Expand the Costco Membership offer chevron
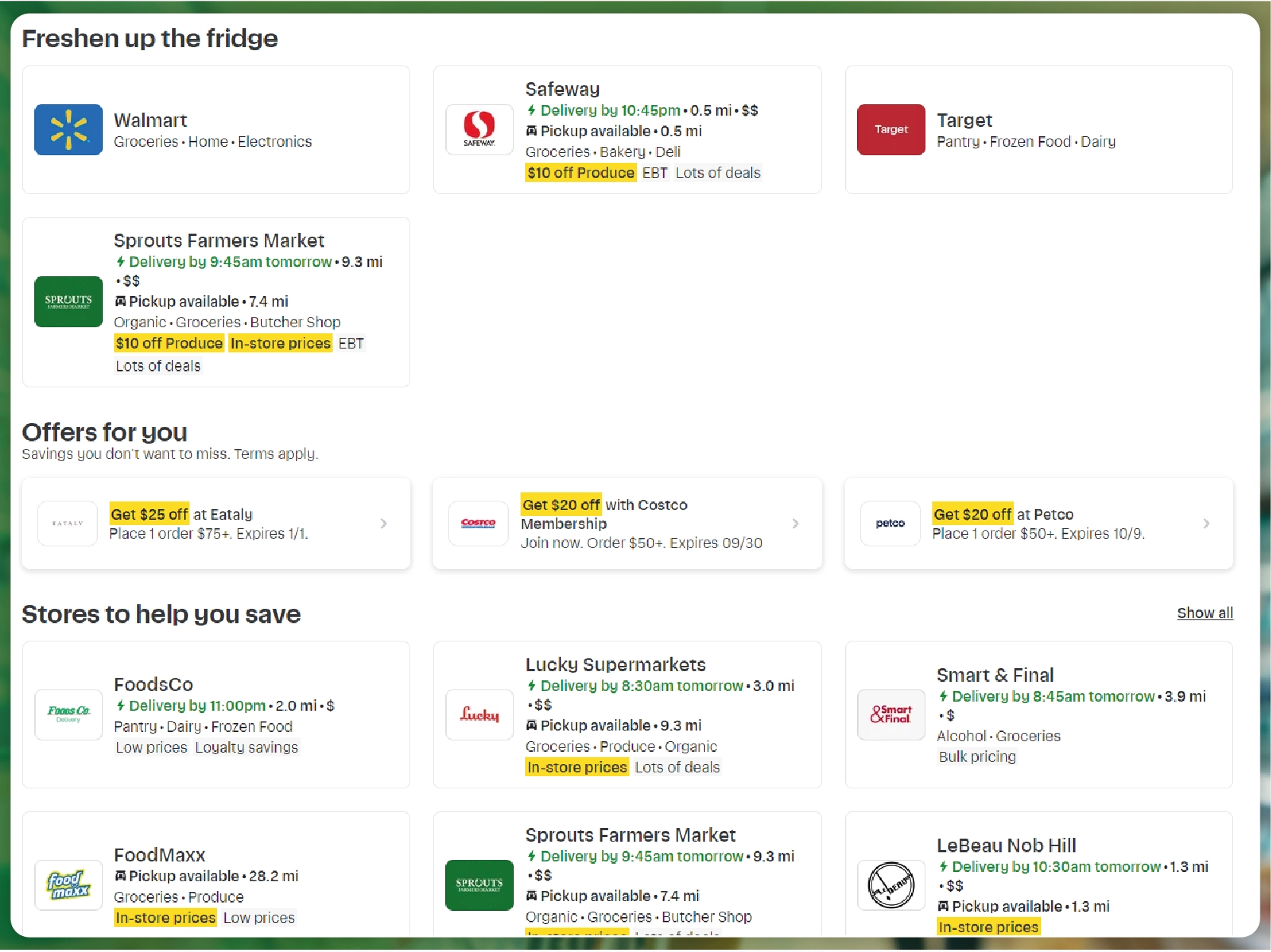The image size is (1271, 952). [x=795, y=524]
